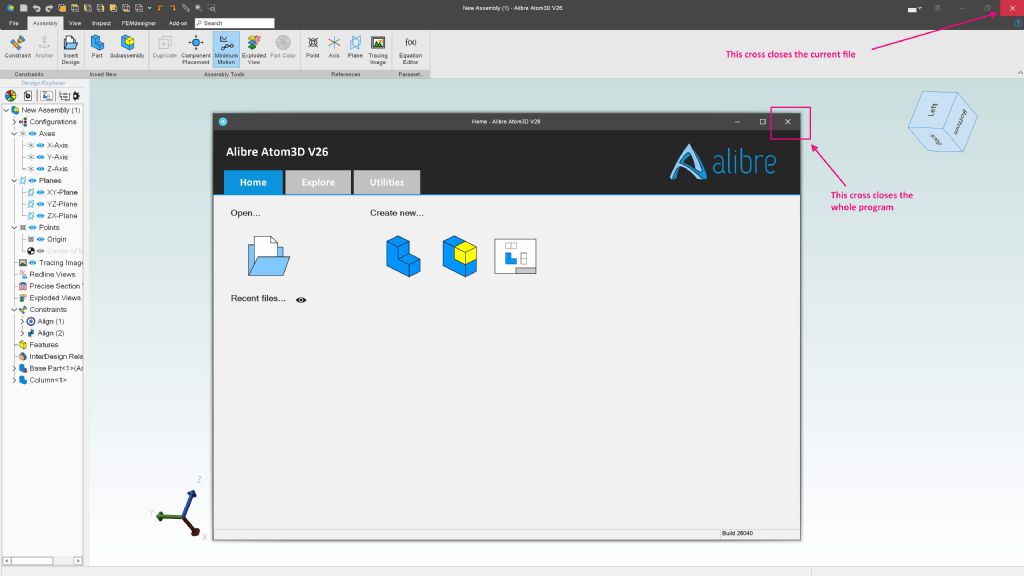
Task: Click the Undo arrow in quick access bar
Action: coord(37,8)
